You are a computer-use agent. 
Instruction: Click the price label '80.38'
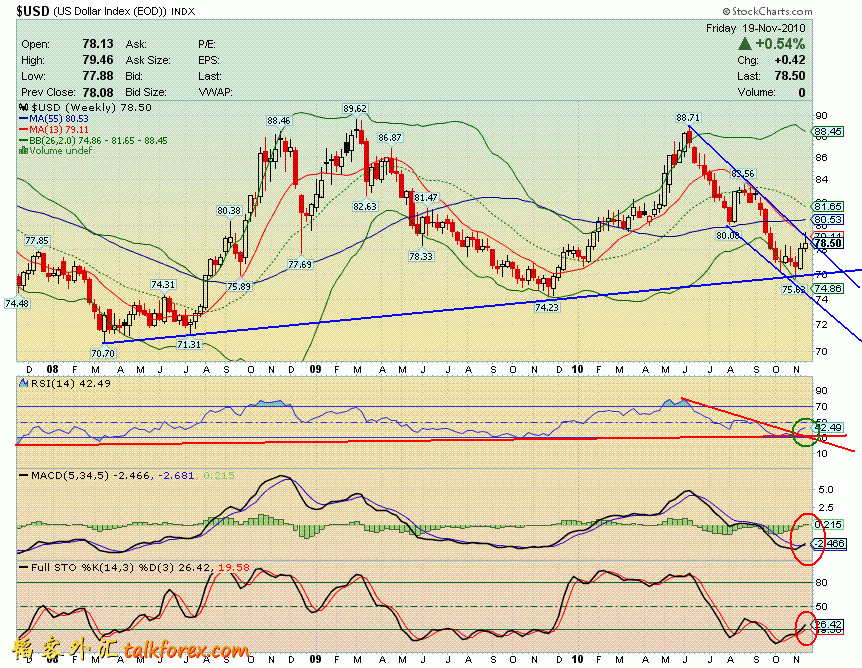tap(229, 211)
